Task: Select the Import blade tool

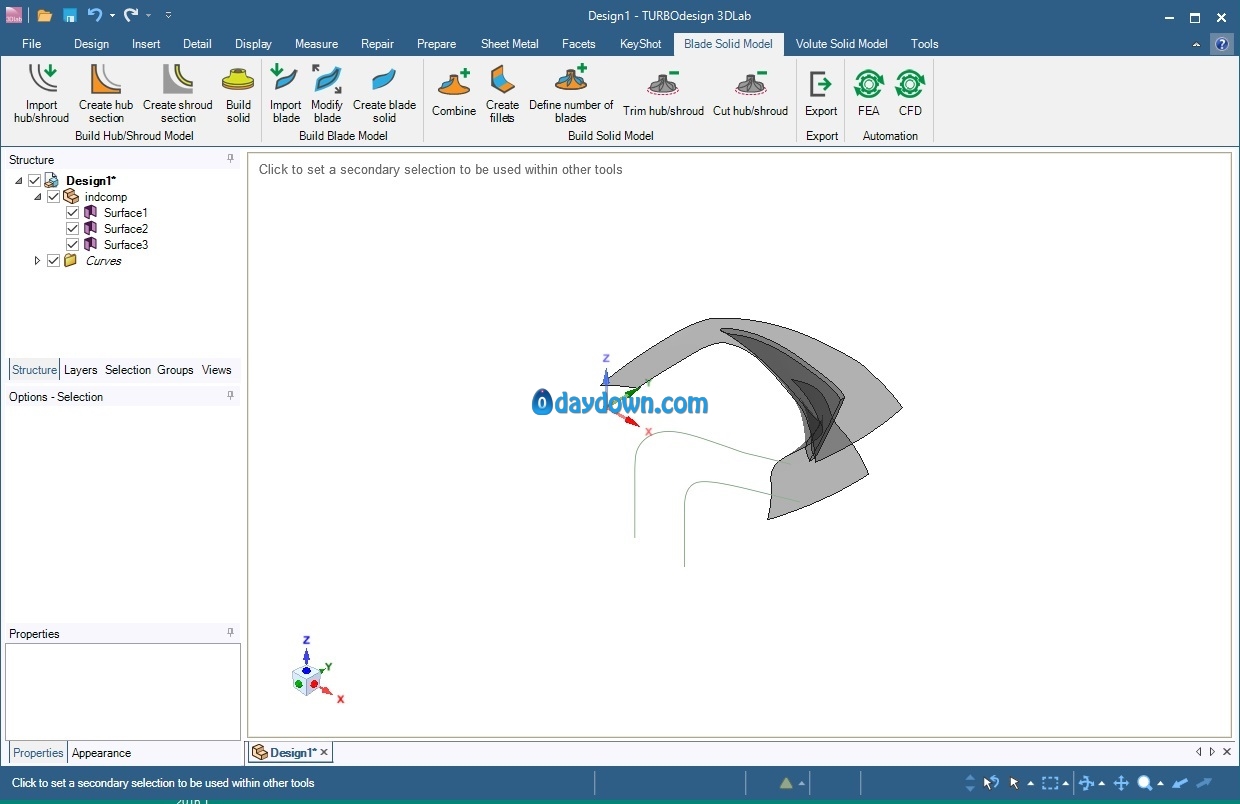Action: pyautogui.click(x=285, y=80)
